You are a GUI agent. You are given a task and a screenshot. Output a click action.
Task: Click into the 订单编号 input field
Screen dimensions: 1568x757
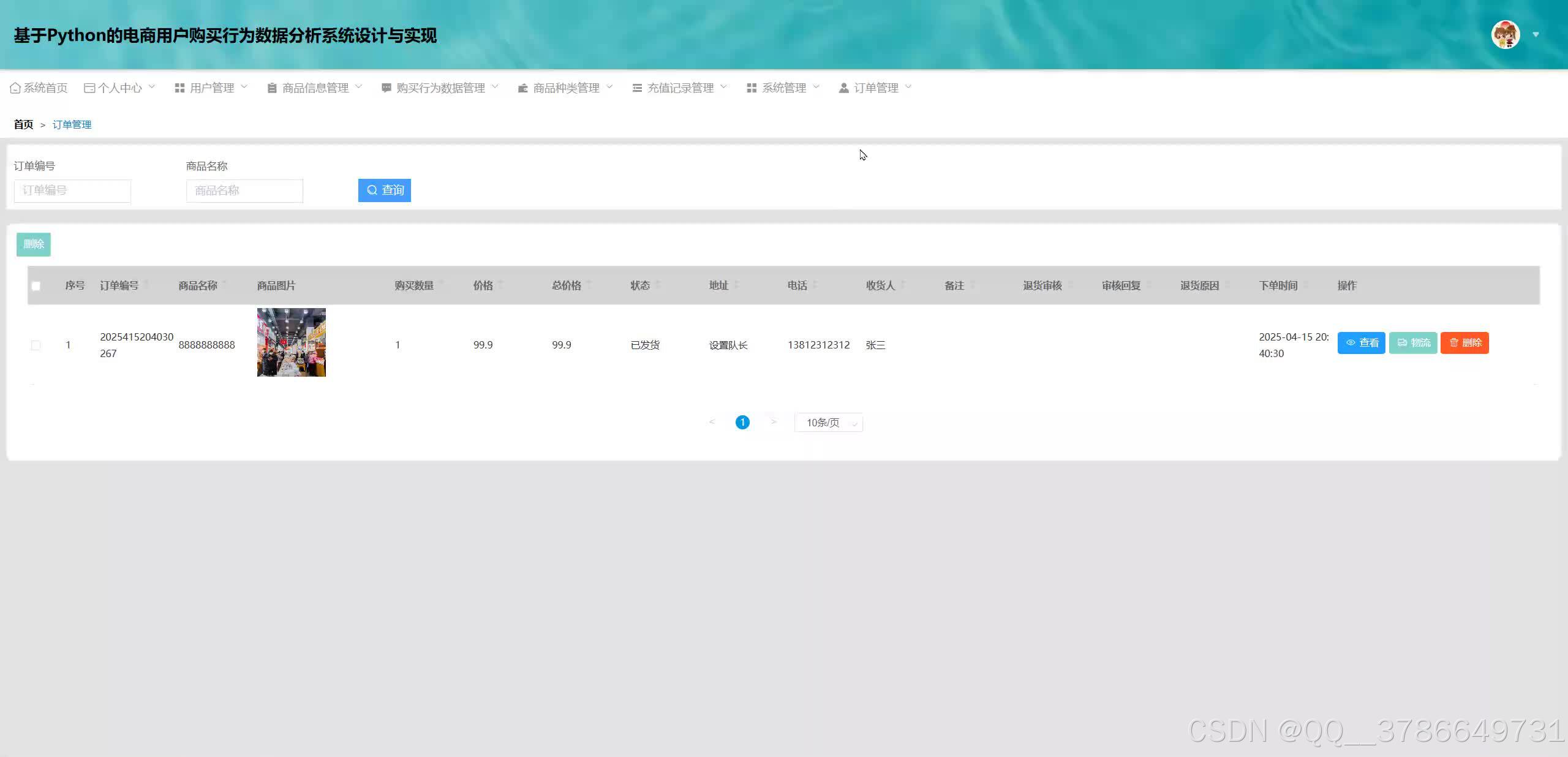click(72, 190)
